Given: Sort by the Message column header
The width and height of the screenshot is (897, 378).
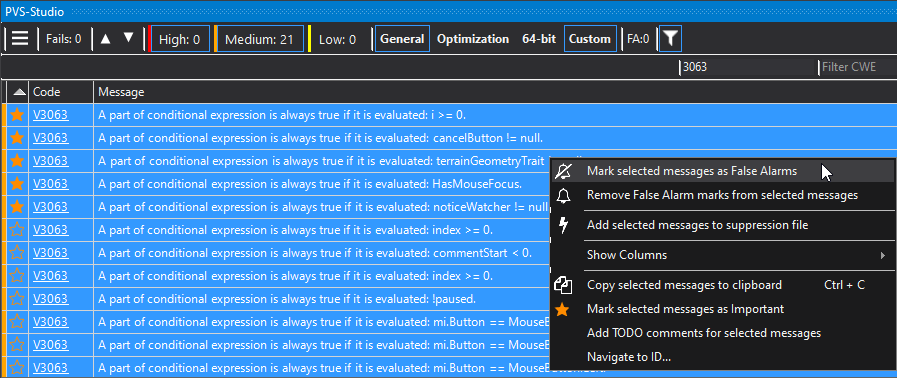Looking at the screenshot, I should click(495, 91).
